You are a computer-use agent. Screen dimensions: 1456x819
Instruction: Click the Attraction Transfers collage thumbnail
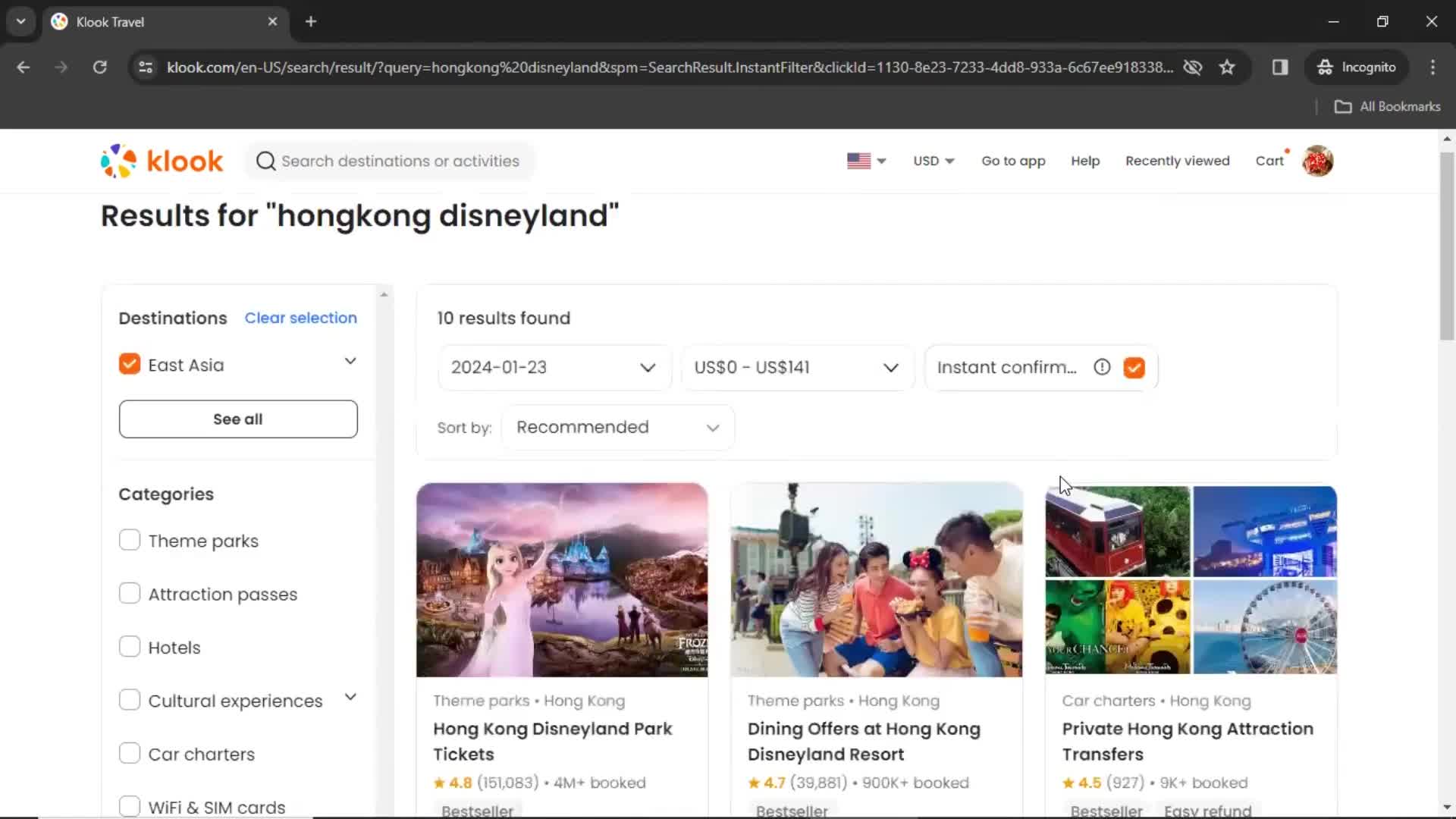click(1191, 579)
